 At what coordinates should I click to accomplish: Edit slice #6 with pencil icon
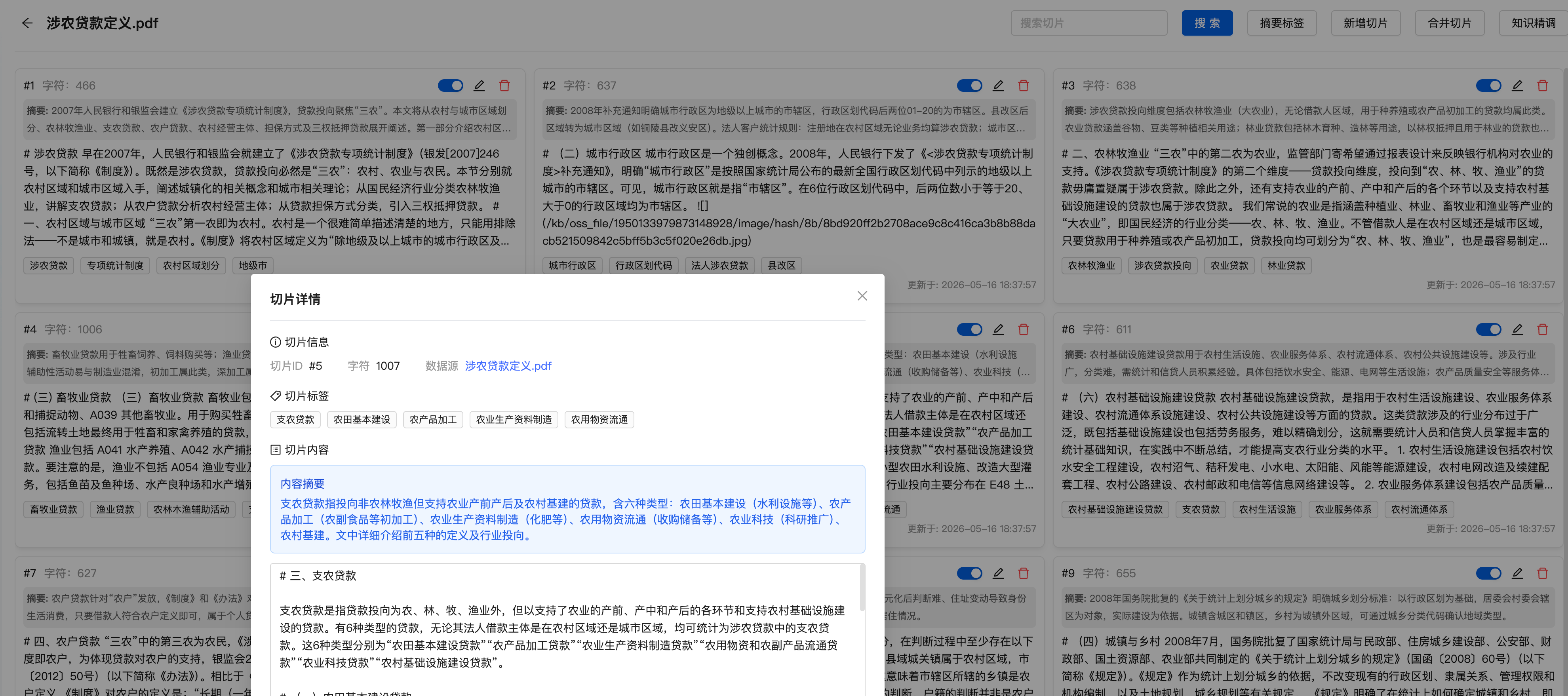click(x=1517, y=330)
